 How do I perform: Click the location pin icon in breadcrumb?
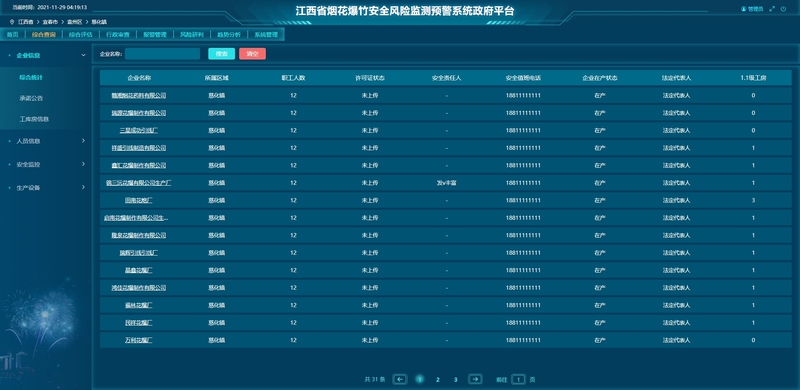[12, 22]
